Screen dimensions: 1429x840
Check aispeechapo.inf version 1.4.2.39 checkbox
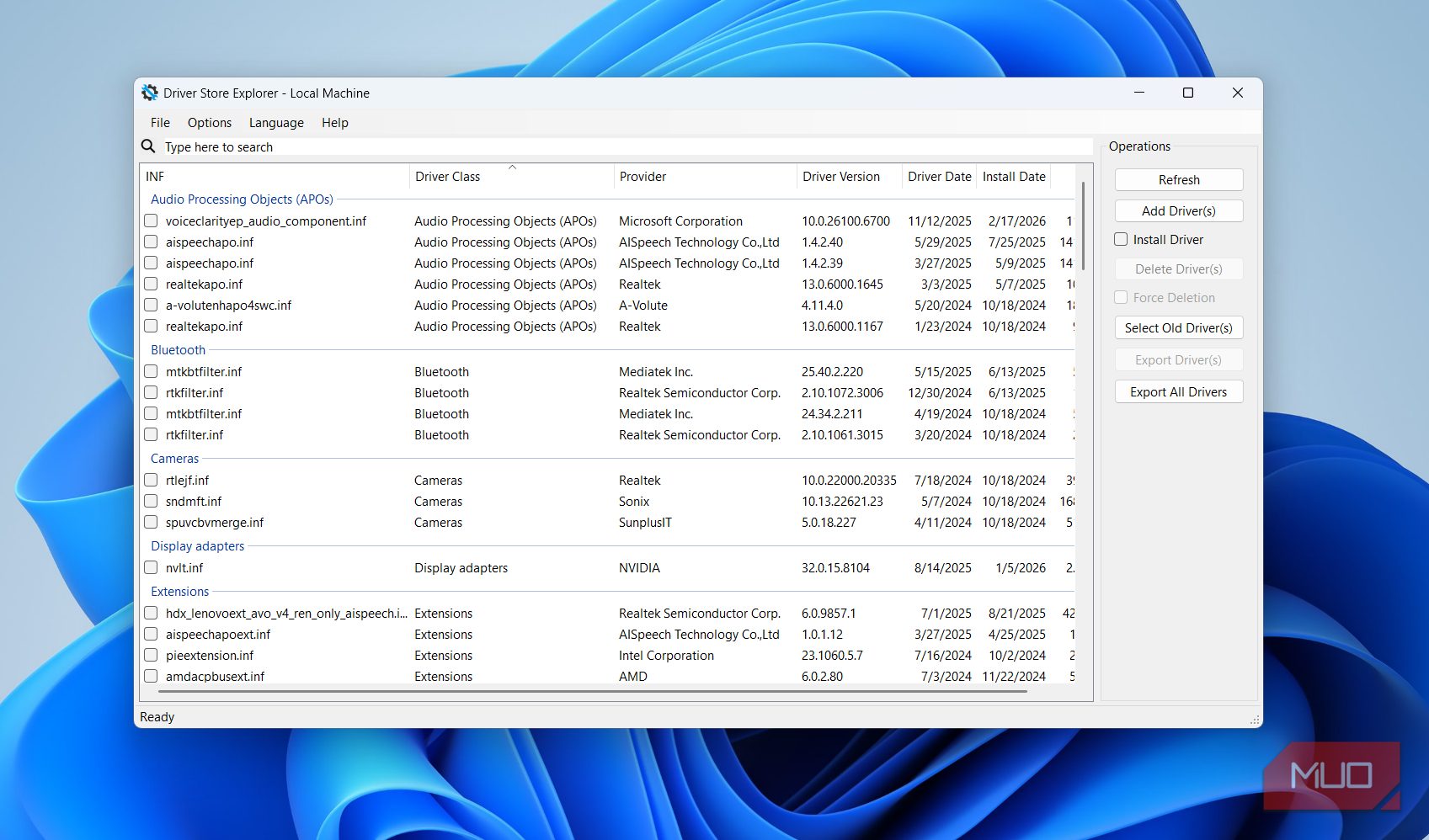[x=151, y=263]
